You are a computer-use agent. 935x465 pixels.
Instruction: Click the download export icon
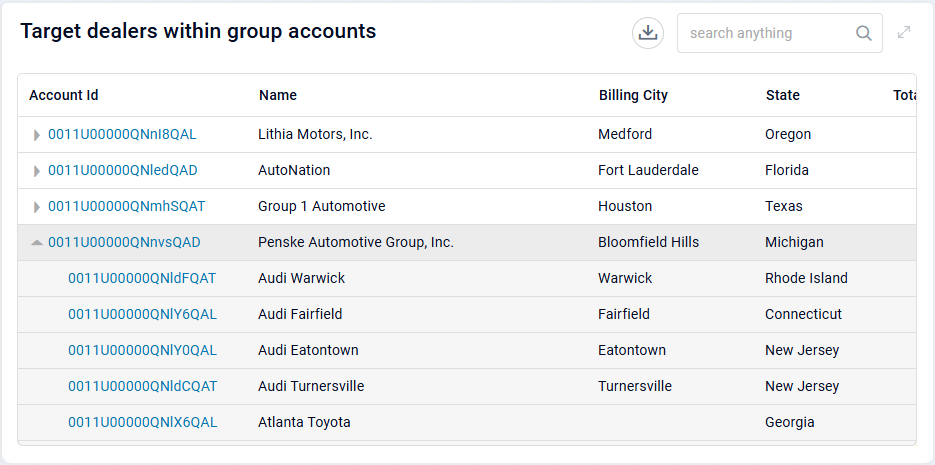648,33
